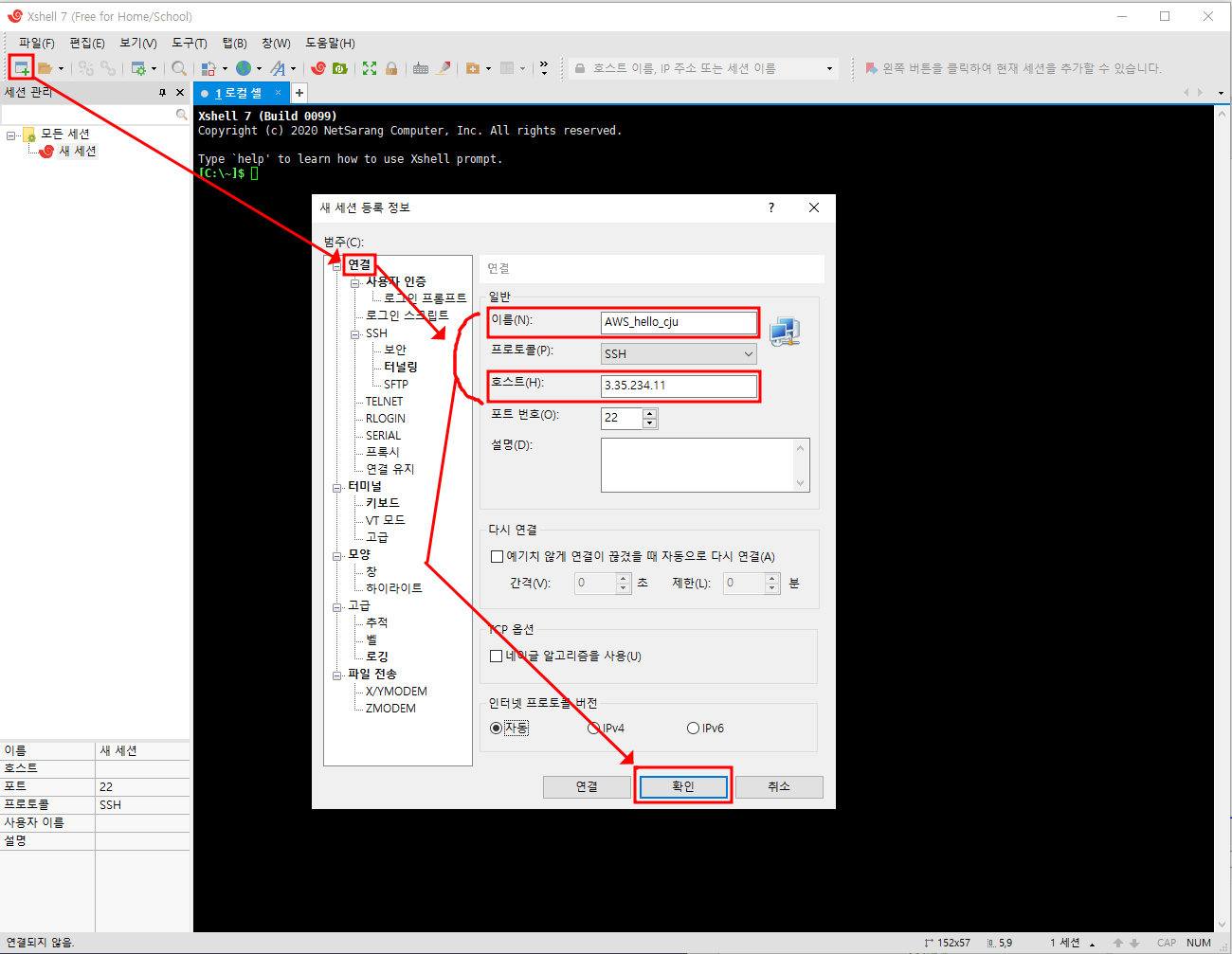Select TELNET in category tree
The image size is (1232, 954).
coord(385,402)
